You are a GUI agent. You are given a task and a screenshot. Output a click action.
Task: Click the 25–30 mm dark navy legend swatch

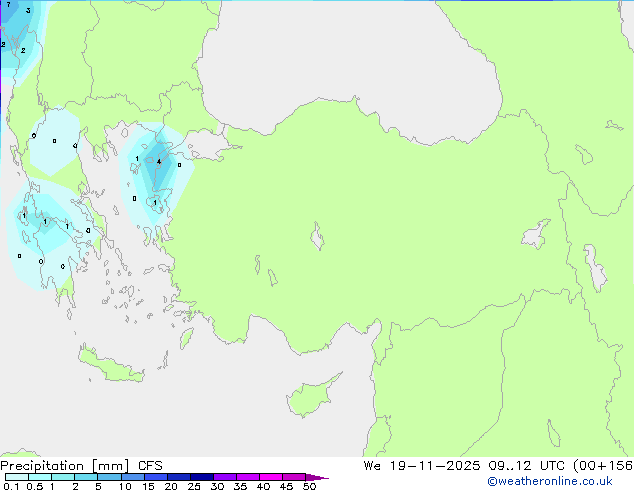pos(202,477)
